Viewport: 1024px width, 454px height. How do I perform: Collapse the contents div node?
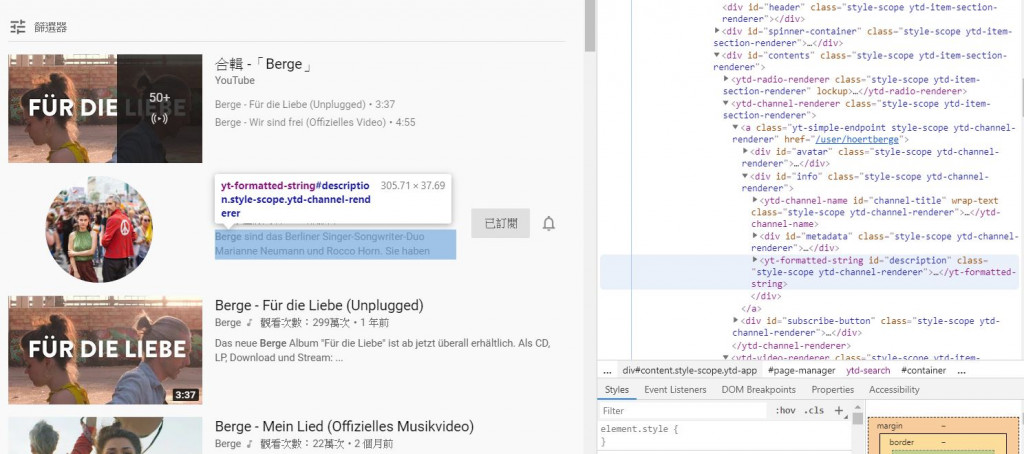[x=718, y=56]
